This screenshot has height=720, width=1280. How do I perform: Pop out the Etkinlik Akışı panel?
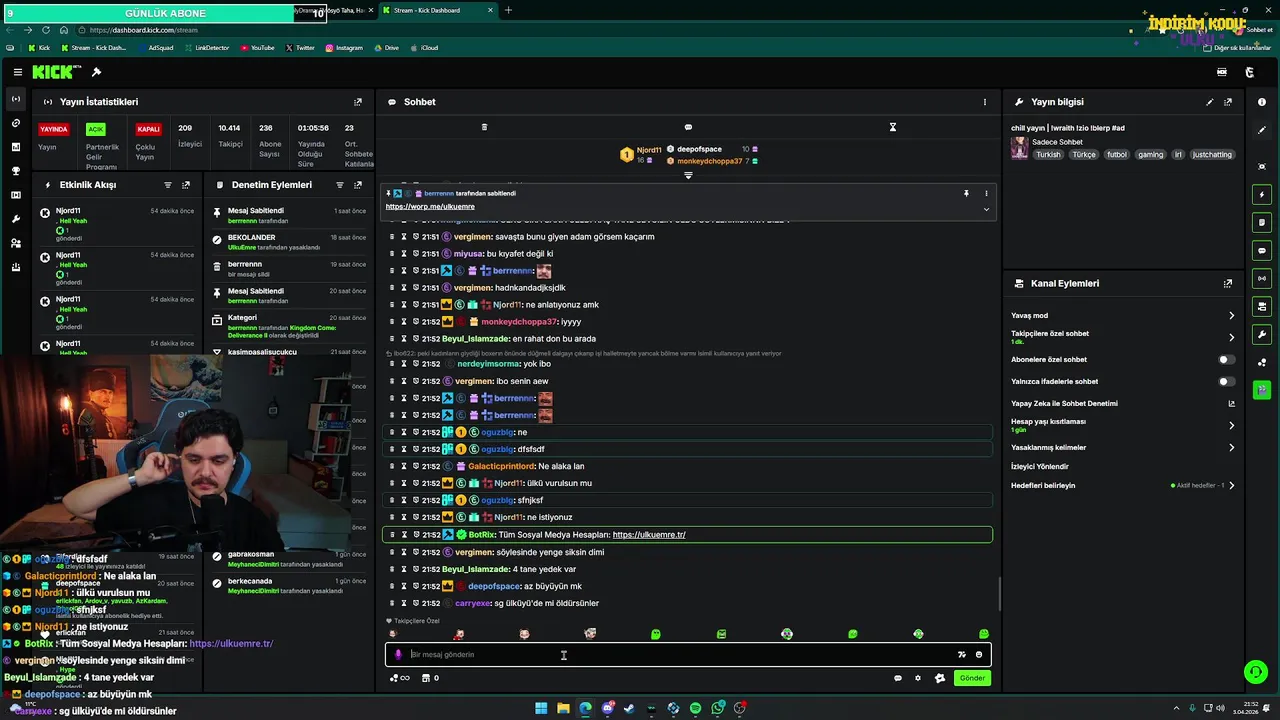click(186, 185)
